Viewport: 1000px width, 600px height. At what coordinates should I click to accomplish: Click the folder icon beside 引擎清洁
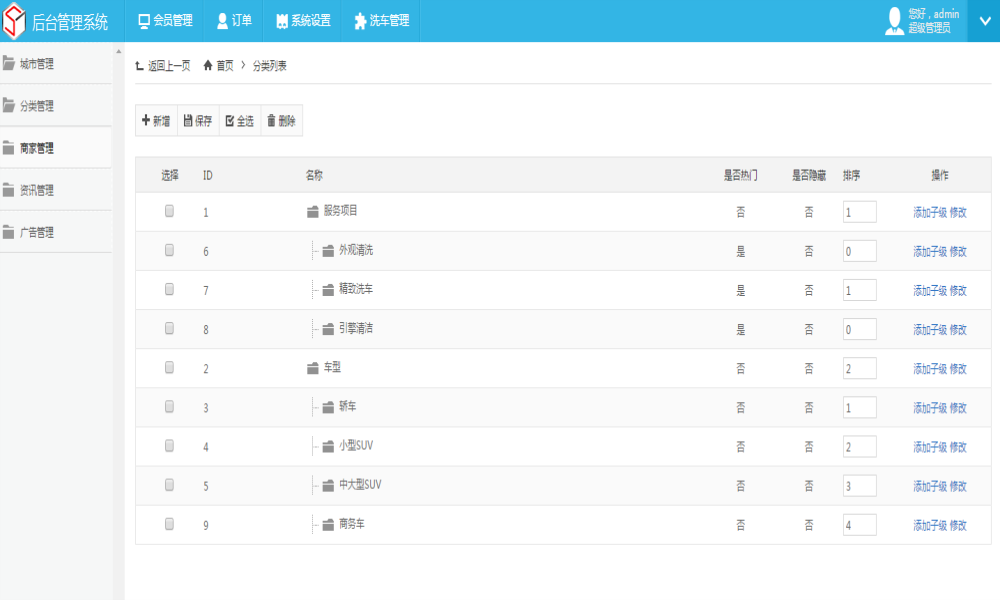328,329
